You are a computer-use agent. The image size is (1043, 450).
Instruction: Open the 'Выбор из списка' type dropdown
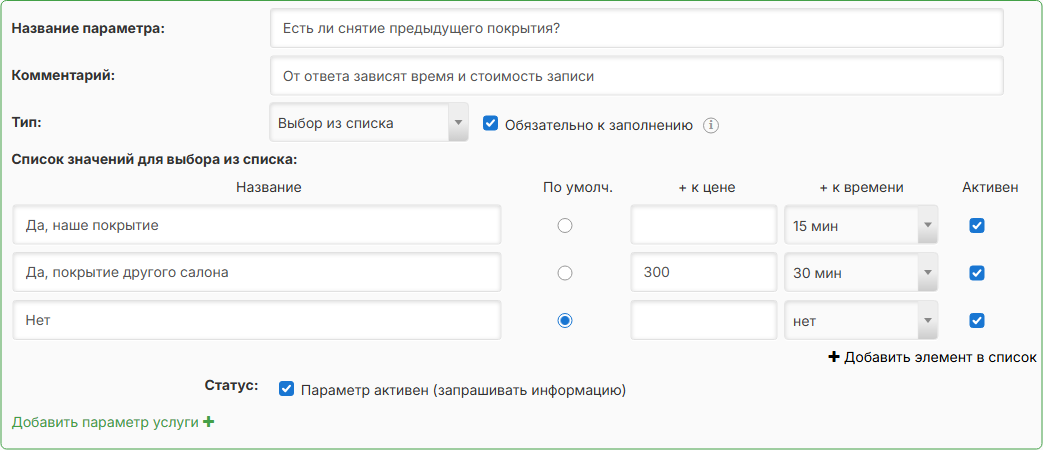click(x=369, y=123)
